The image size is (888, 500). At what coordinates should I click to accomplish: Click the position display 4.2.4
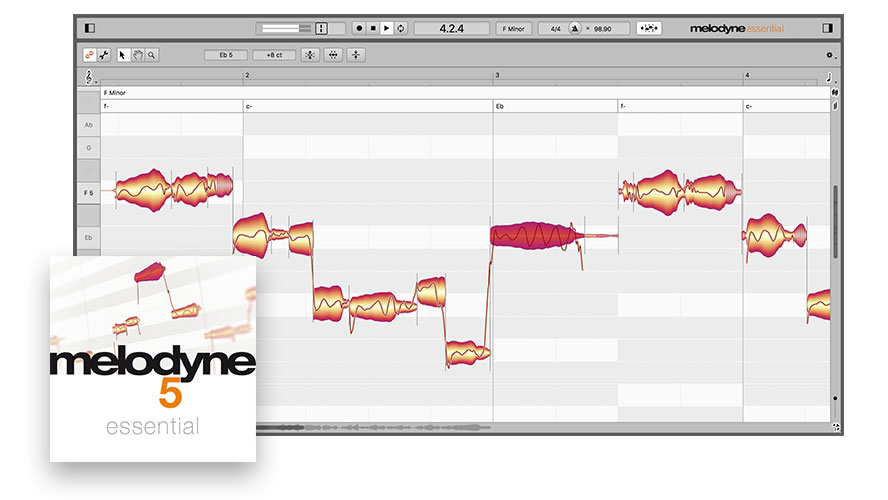coord(451,28)
